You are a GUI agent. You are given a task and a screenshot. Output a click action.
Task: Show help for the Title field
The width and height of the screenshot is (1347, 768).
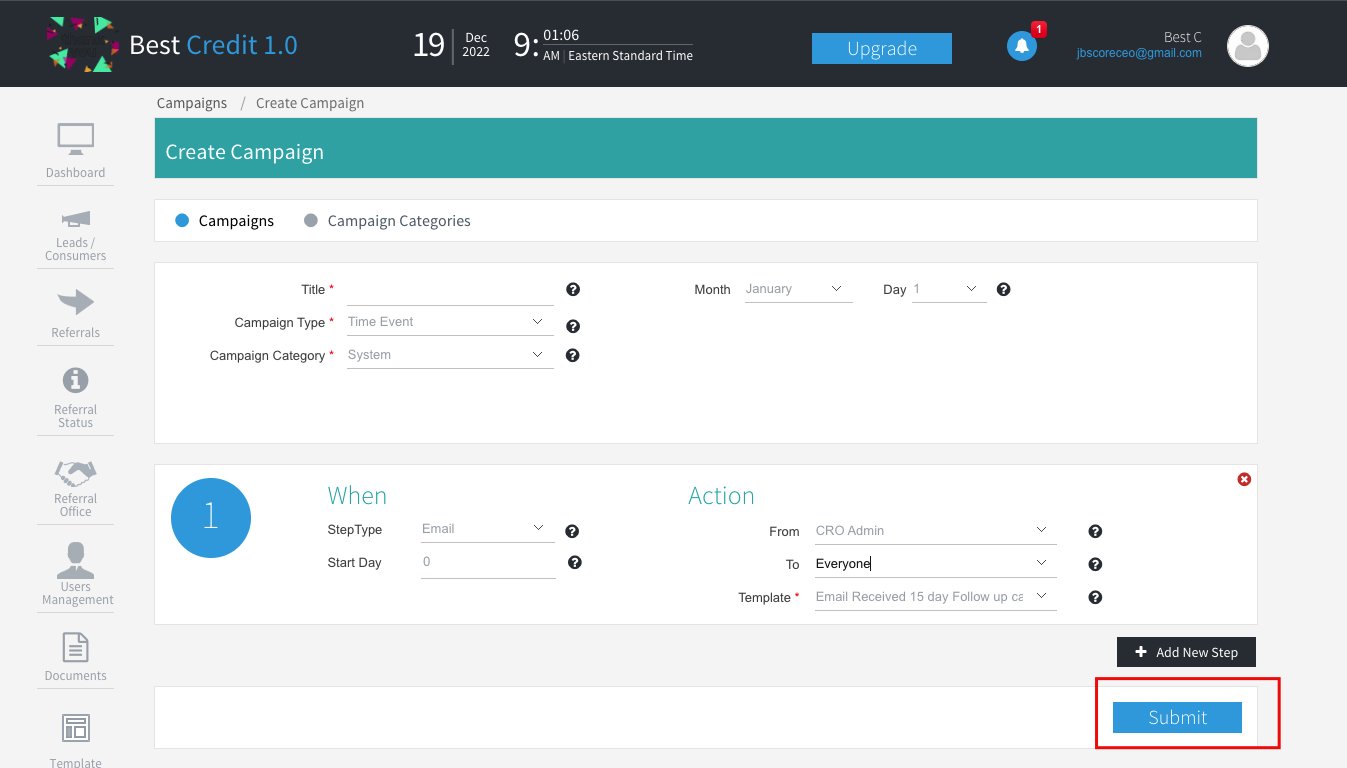(x=573, y=289)
